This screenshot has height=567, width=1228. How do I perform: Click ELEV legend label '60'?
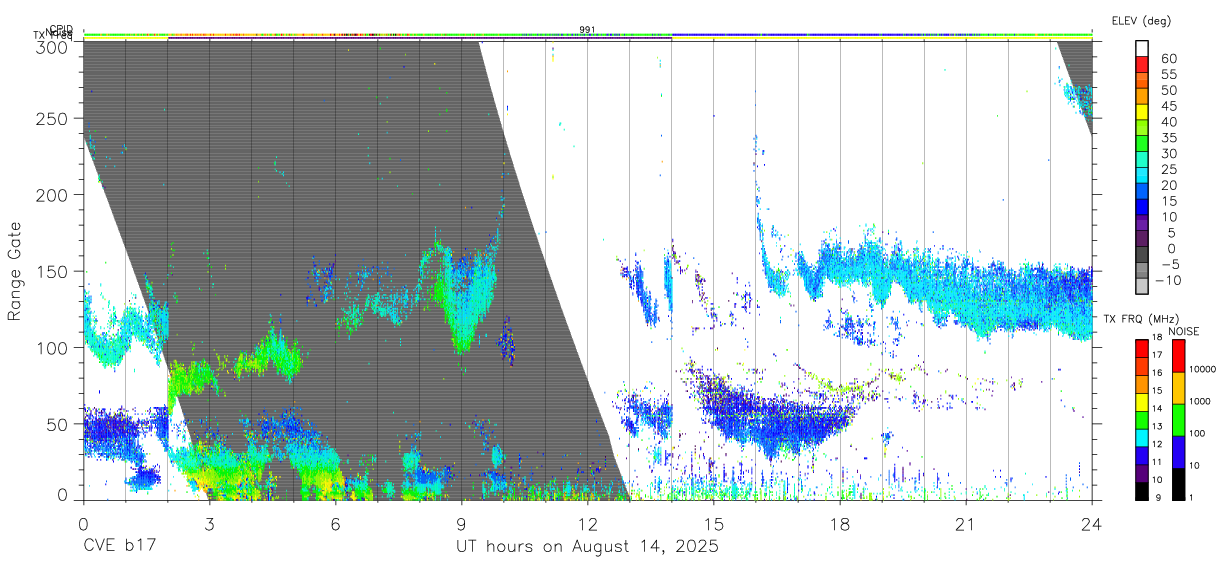[1167, 59]
